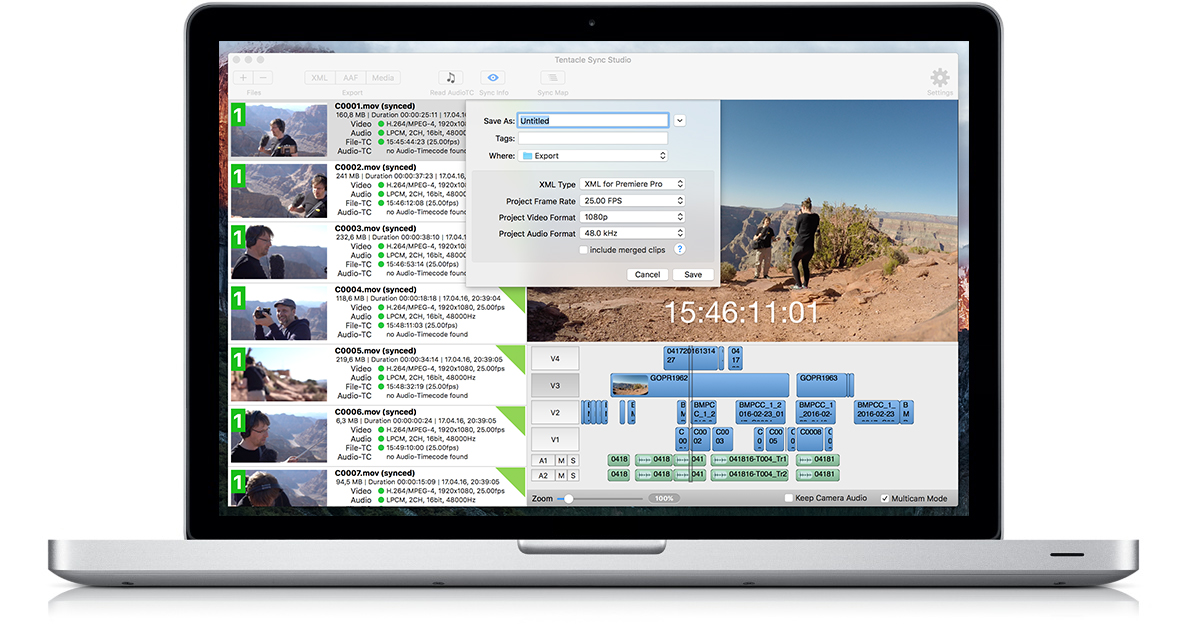The width and height of the screenshot is (1200, 630).
Task: Select the C0001.mov thumbnail
Action: 279,130
